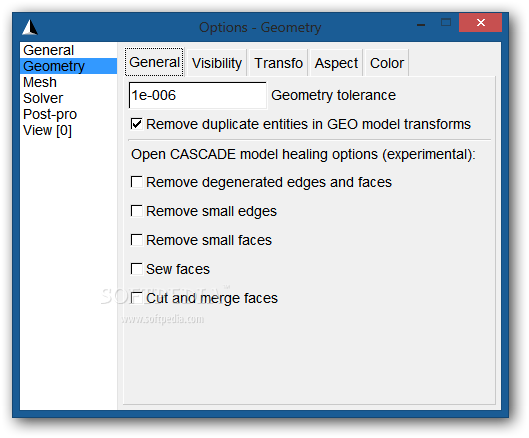The image size is (529, 438).
Task: Minimize the Options window
Action: (421, 24)
